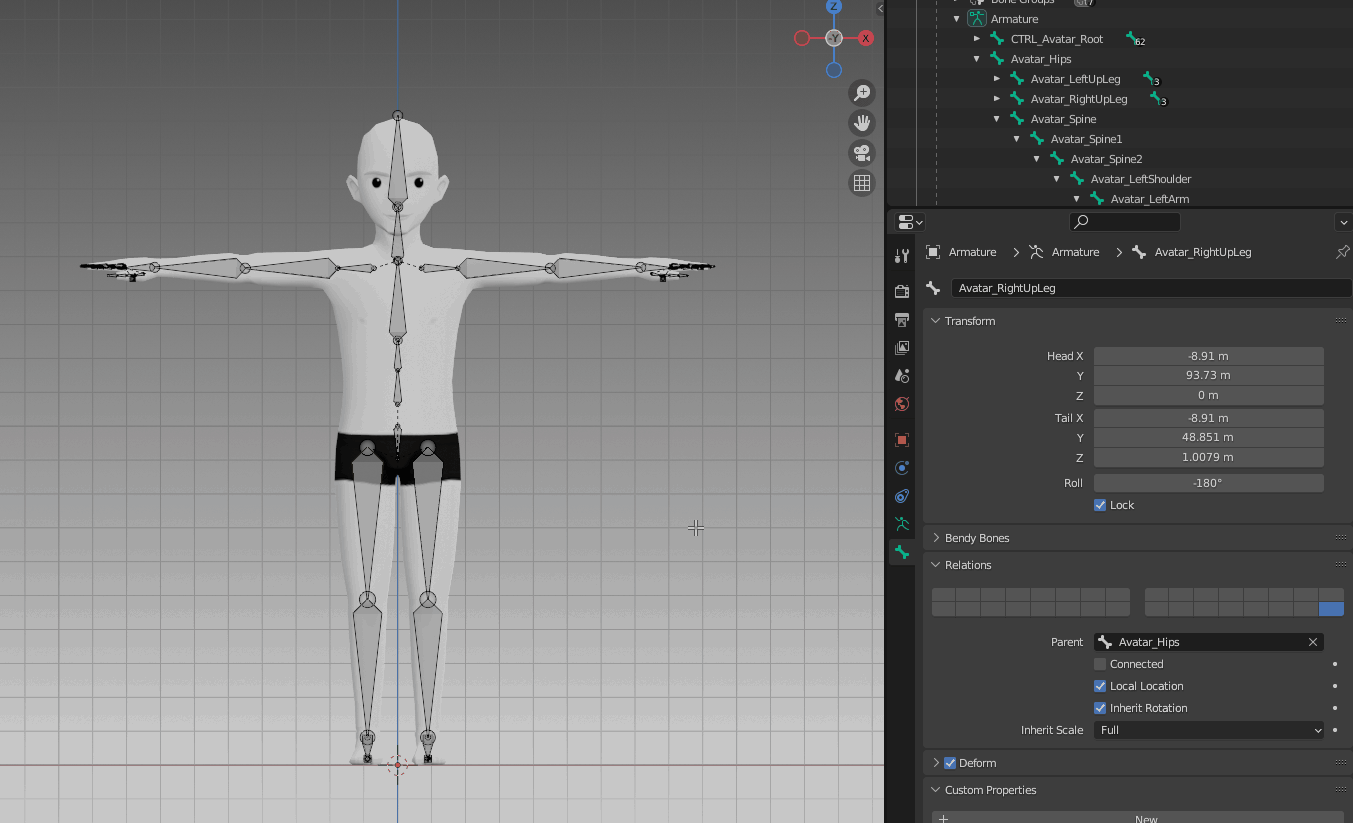Disable the Inherit Rotation checkbox
The height and width of the screenshot is (823, 1353).
[x=1100, y=708]
